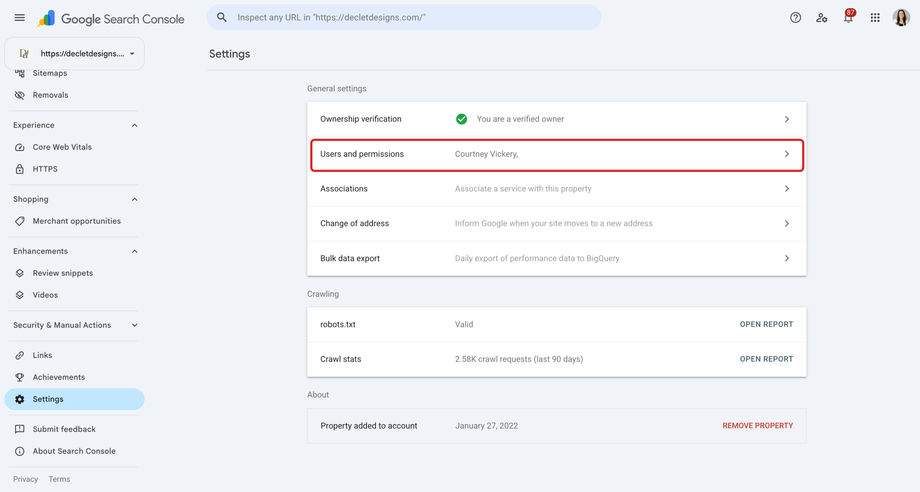Image resolution: width=920 pixels, height=492 pixels.
Task: Open the Help question mark icon
Action: pos(795,18)
